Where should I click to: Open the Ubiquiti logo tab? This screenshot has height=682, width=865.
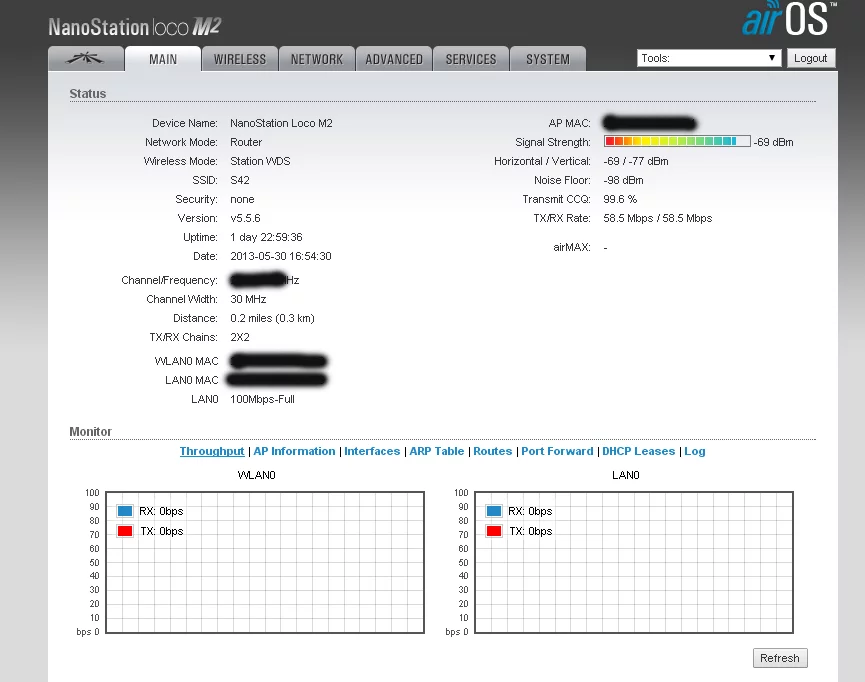tap(86, 59)
